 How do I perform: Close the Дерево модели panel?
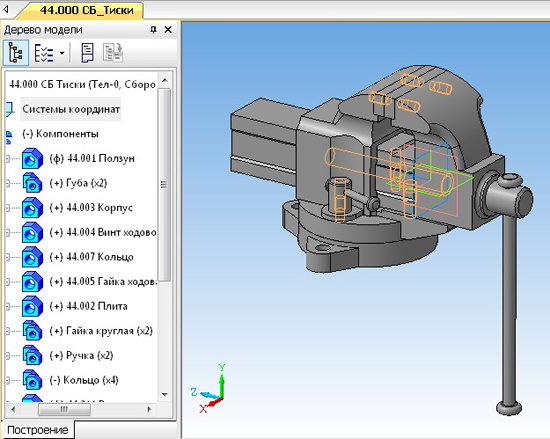pyautogui.click(x=168, y=30)
